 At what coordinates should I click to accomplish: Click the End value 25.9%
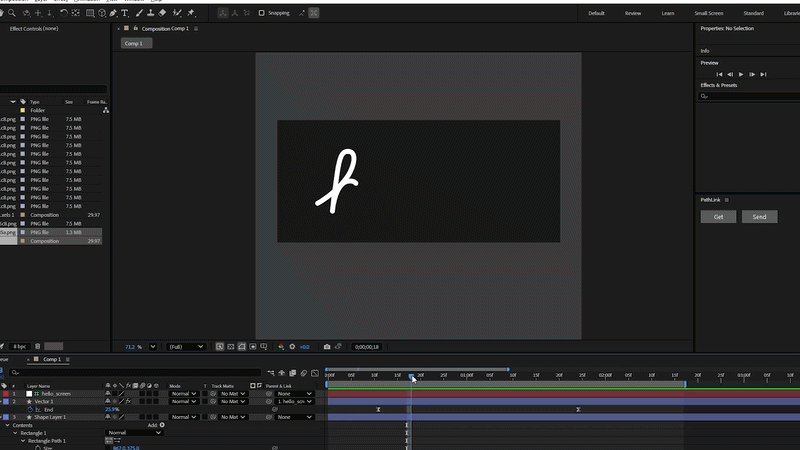[112, 410]
